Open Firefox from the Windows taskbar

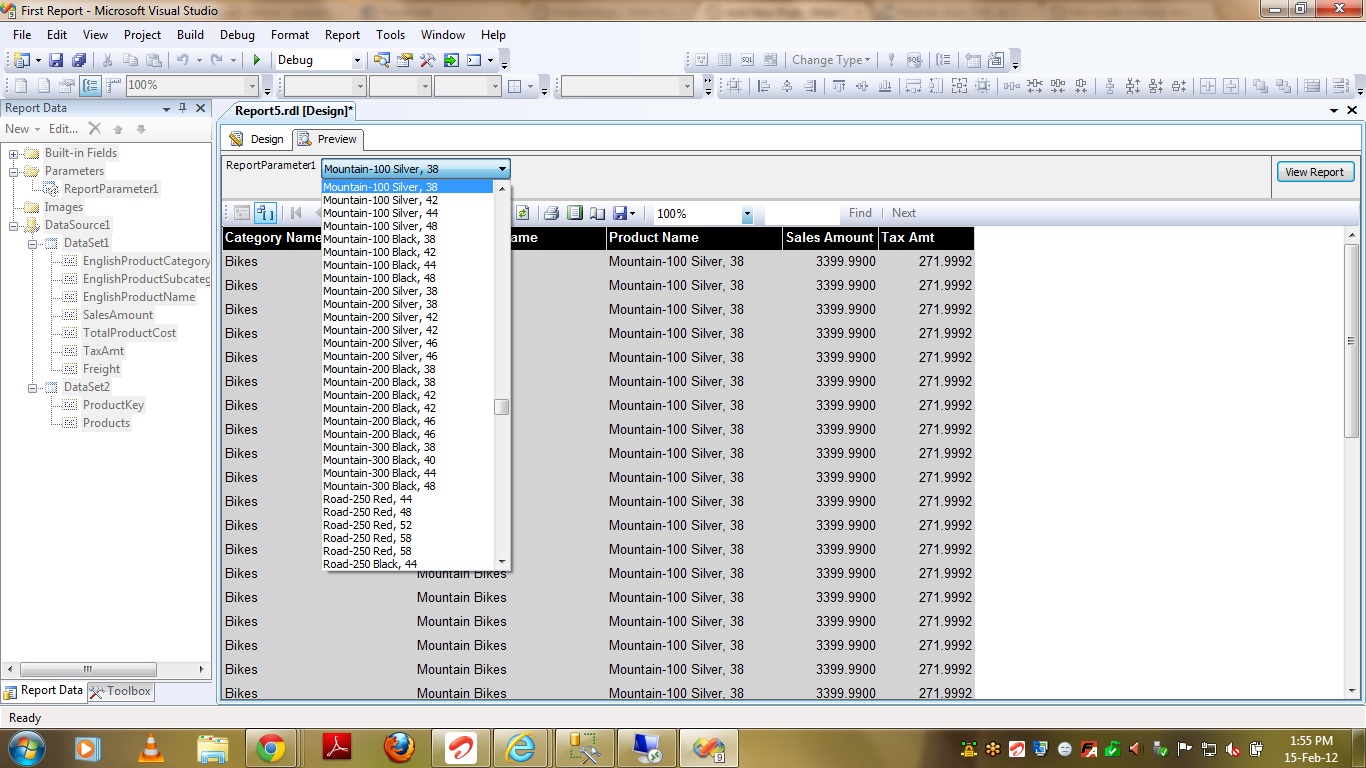[x=398, y=748]
